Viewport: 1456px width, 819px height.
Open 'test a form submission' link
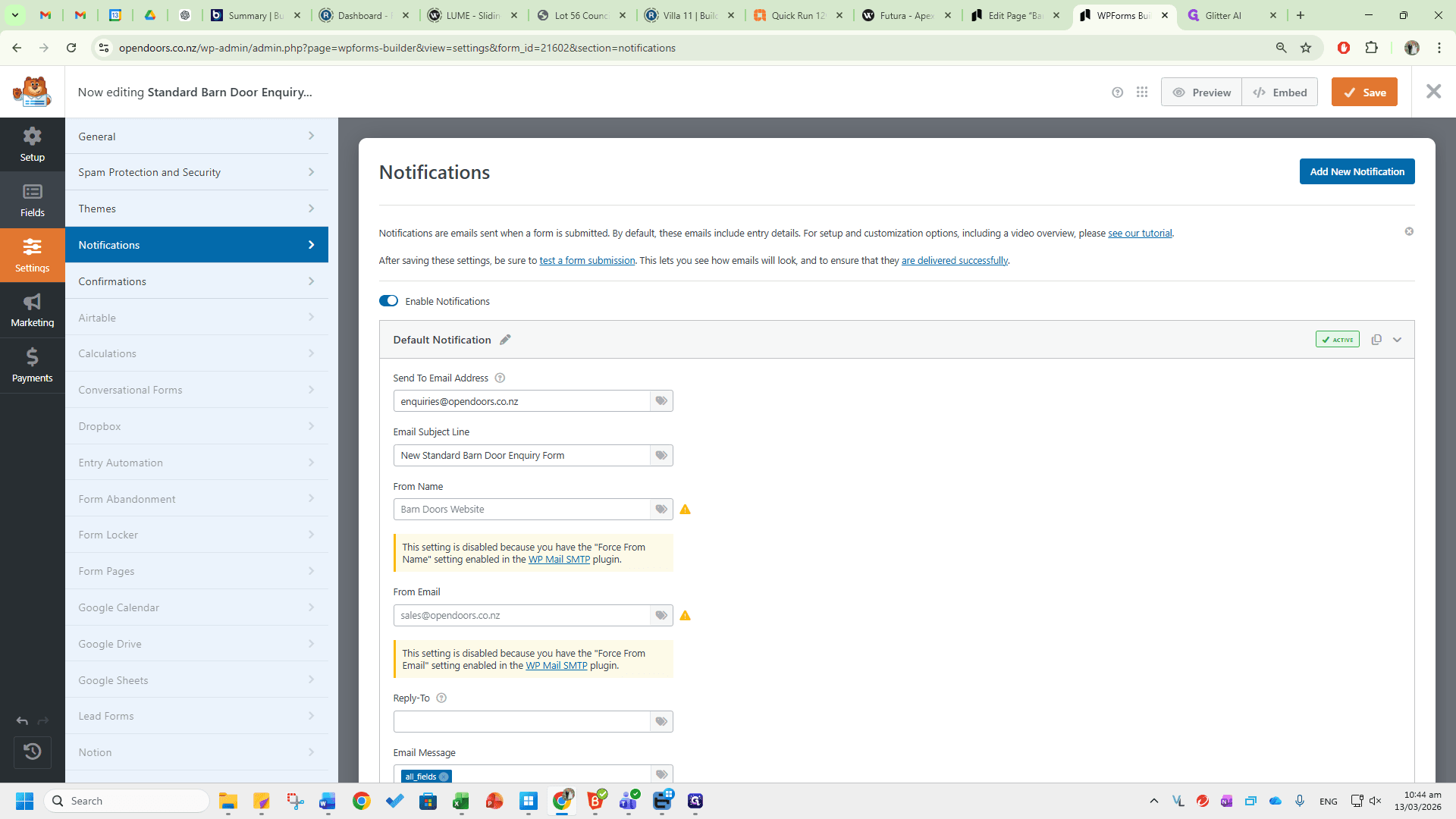pyautogui.click(x=587, y=261)
